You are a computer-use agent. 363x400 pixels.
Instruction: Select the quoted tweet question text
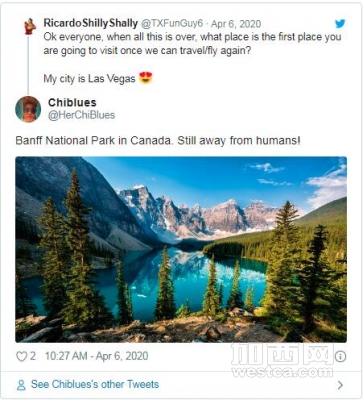coord(192,44)
